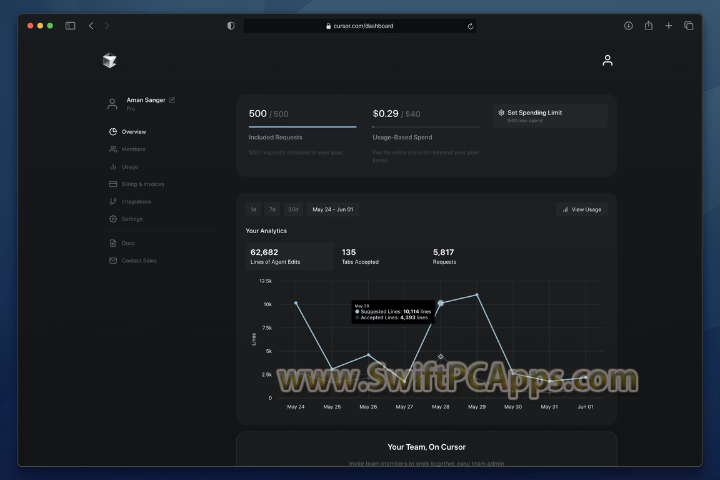Click the edit icon next to Aman Sanger
Image resolution: width=720 pixels, height=480 pixels.
coord(172,100)
